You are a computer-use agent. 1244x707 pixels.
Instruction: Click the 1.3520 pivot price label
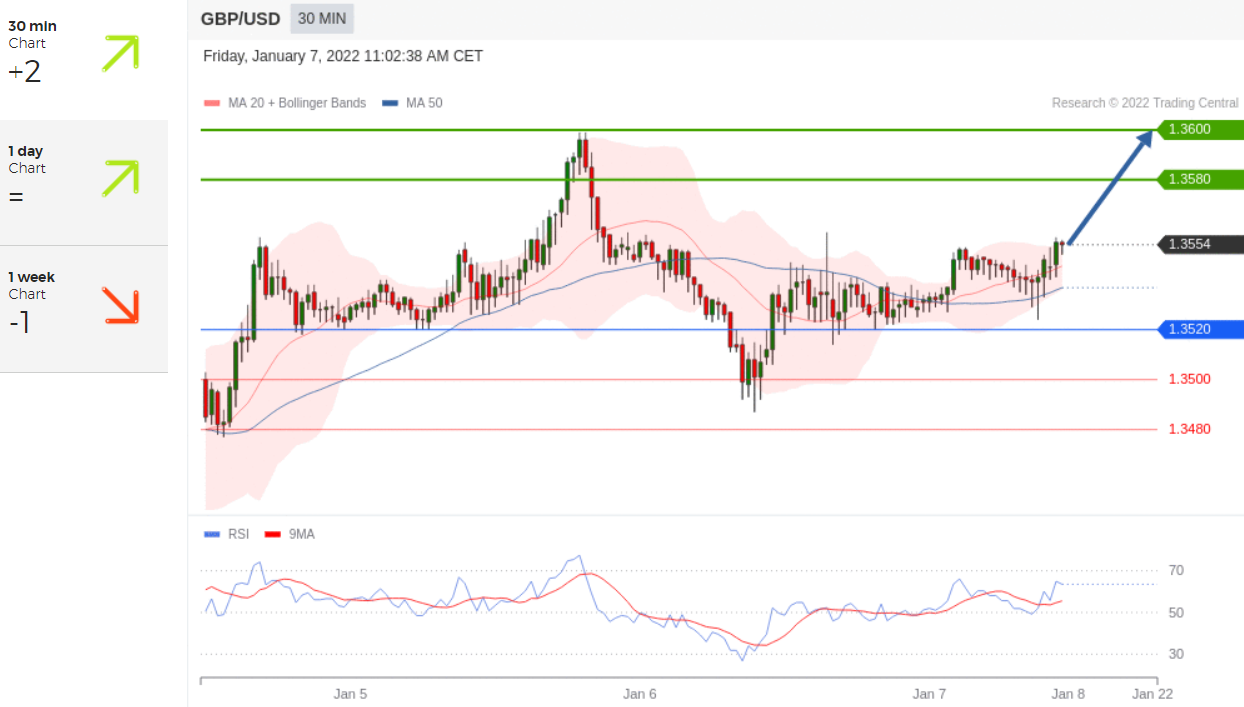(1200, 329)
